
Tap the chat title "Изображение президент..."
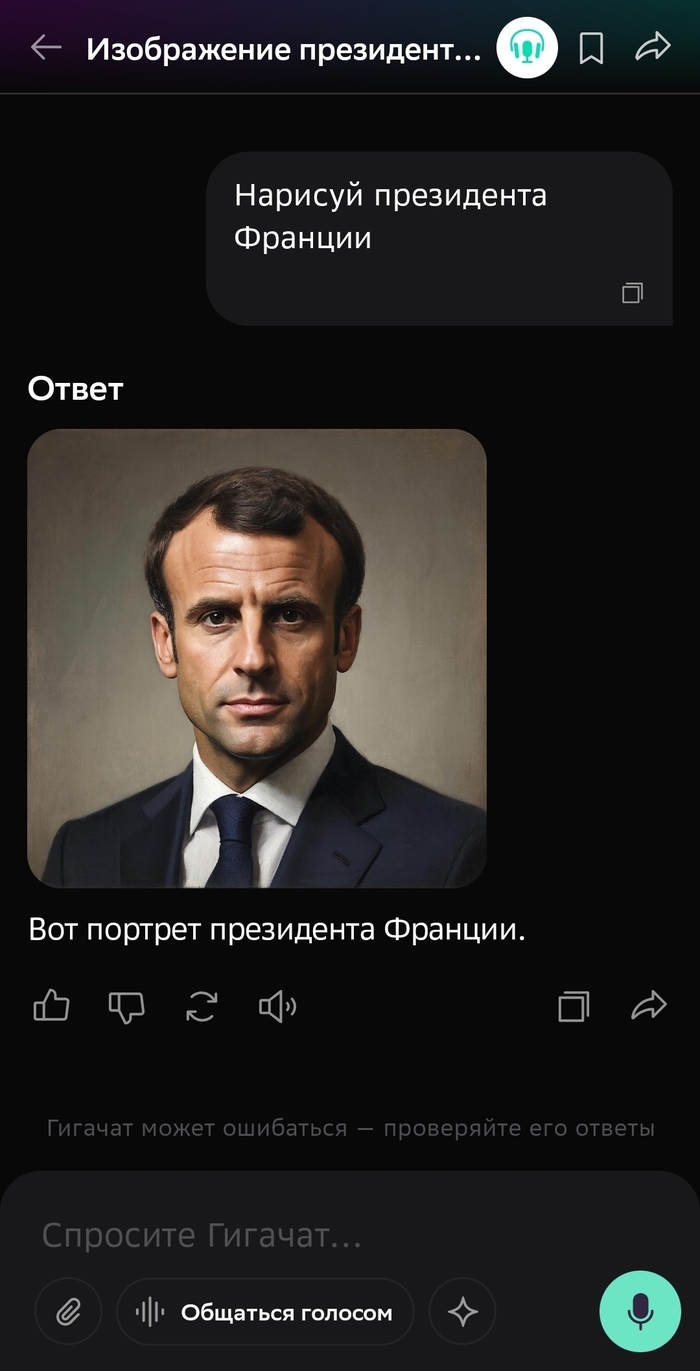tap(284, 49)
